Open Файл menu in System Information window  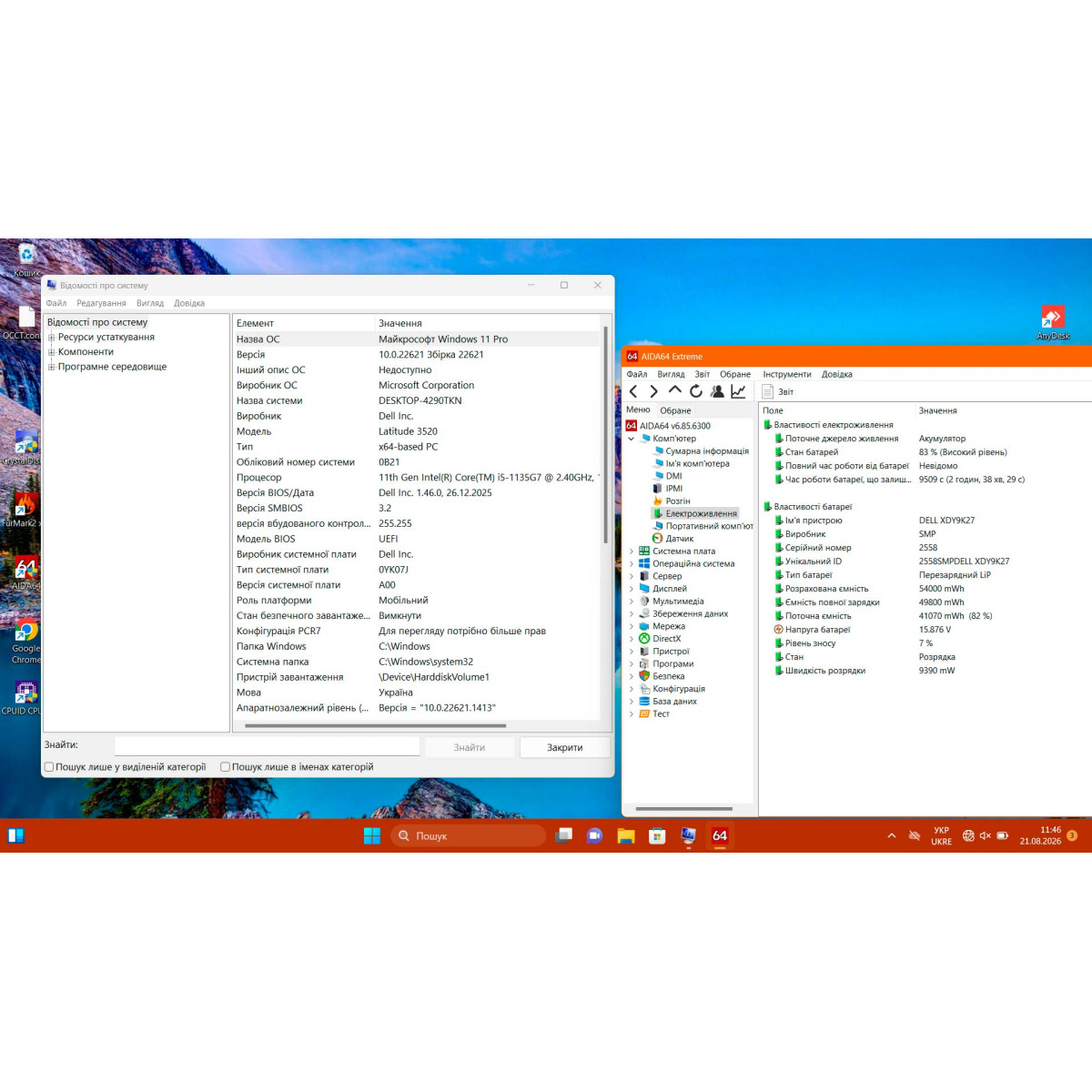point(56,303)
